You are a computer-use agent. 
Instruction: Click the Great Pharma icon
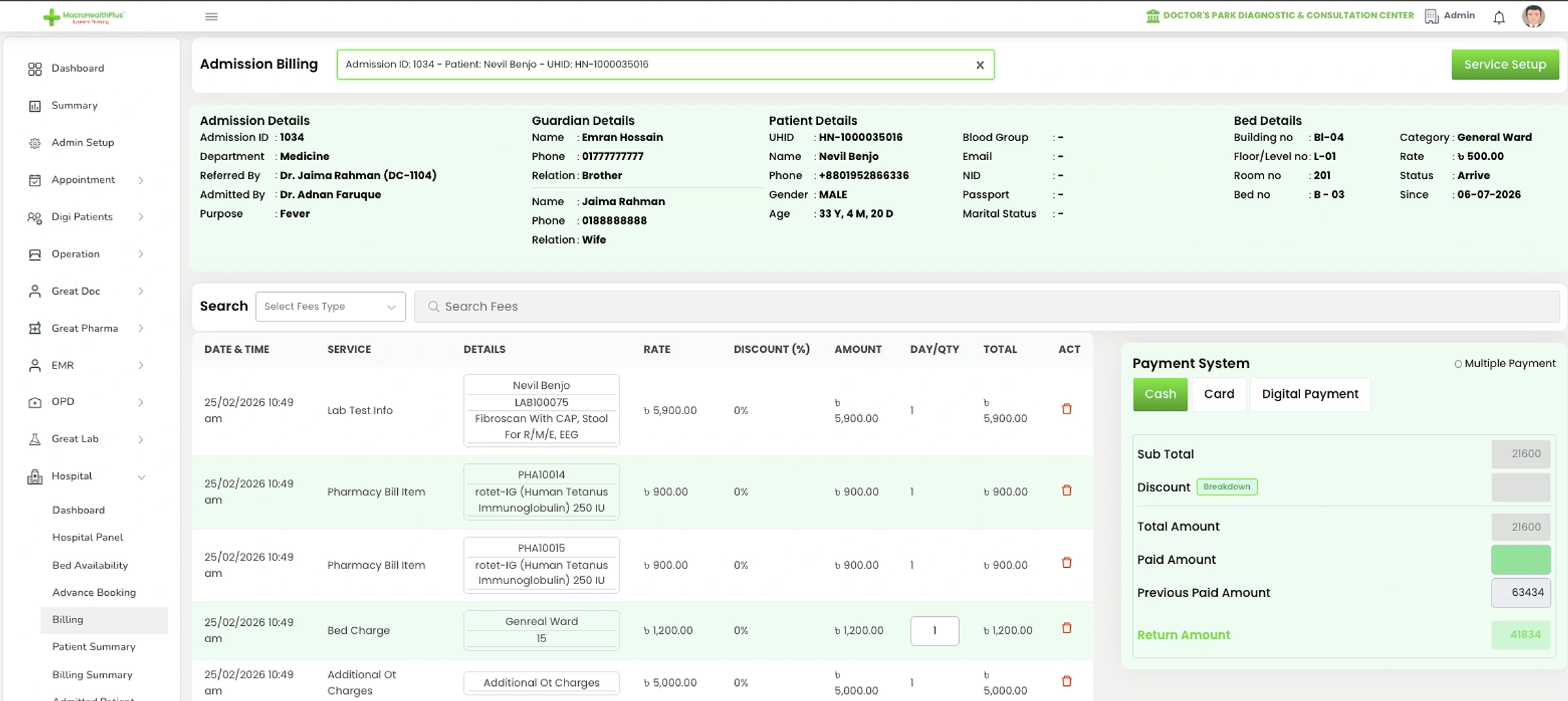(35, 329)
